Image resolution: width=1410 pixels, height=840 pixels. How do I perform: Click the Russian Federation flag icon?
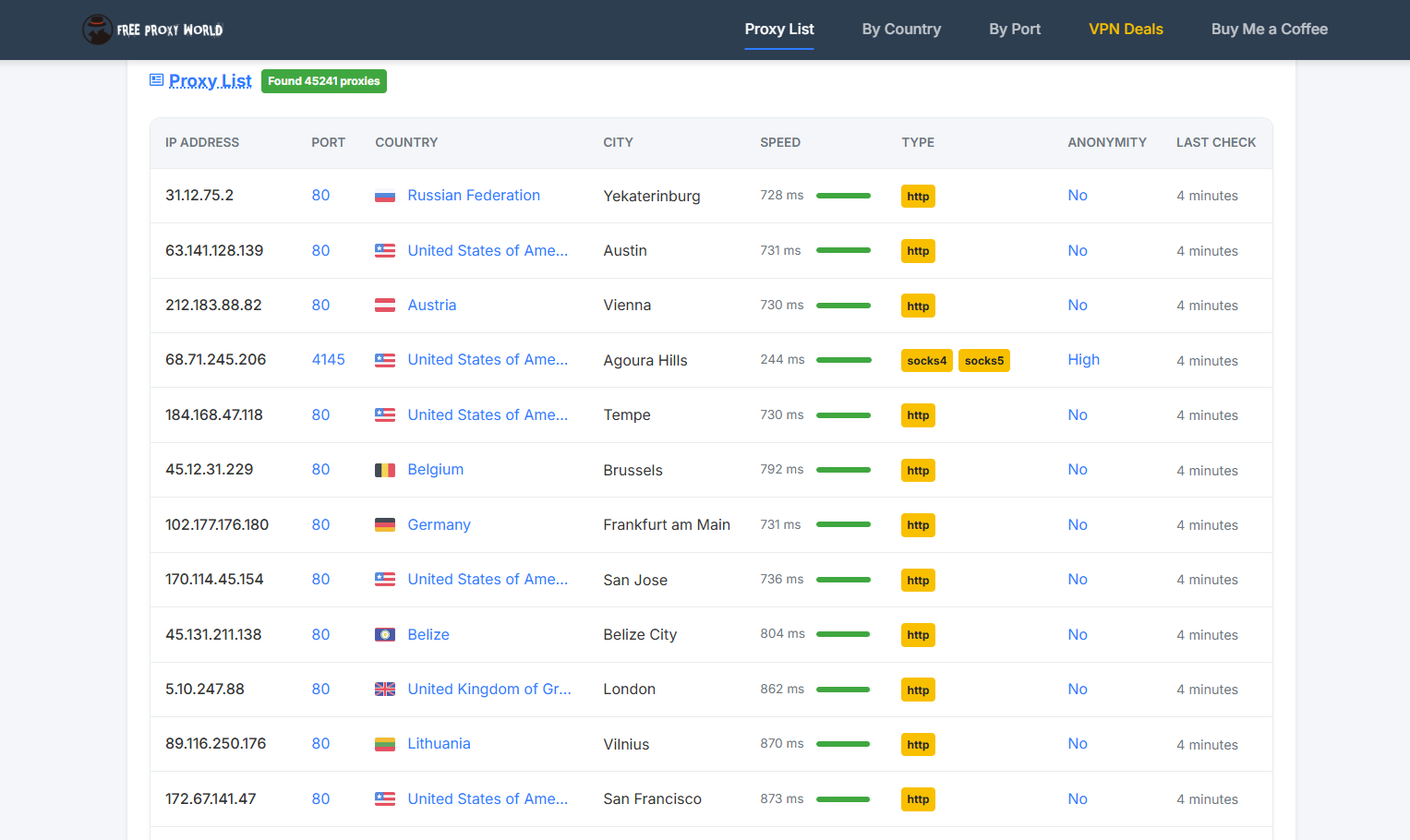coord(385,196)
